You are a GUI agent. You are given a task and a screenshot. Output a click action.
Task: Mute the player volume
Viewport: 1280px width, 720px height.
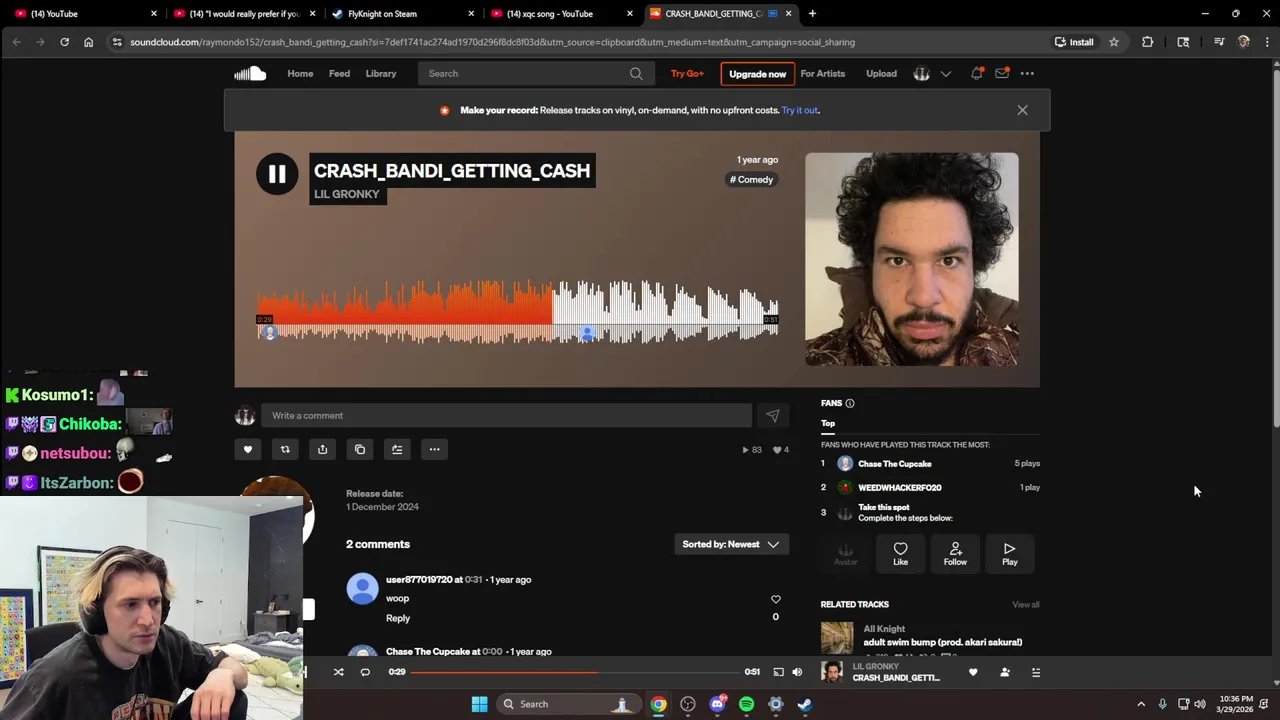(797, 672)
